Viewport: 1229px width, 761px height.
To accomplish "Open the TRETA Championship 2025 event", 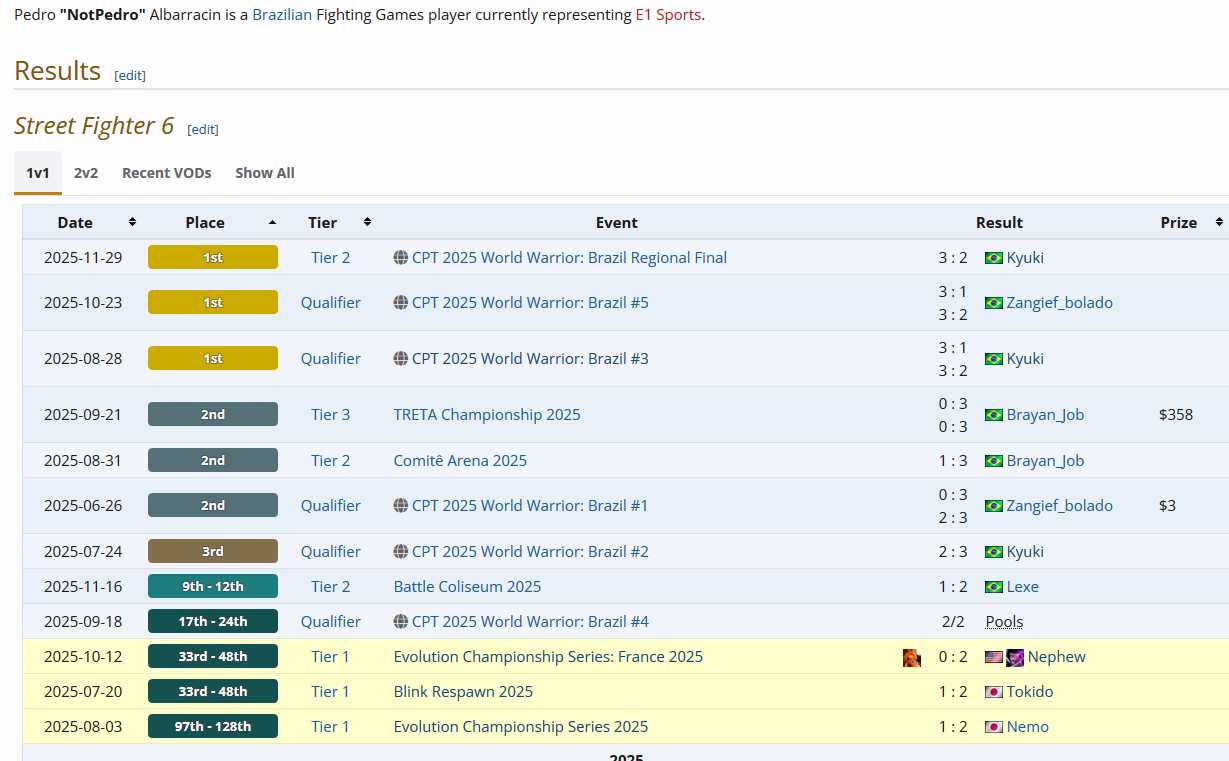I will [487, 414].
